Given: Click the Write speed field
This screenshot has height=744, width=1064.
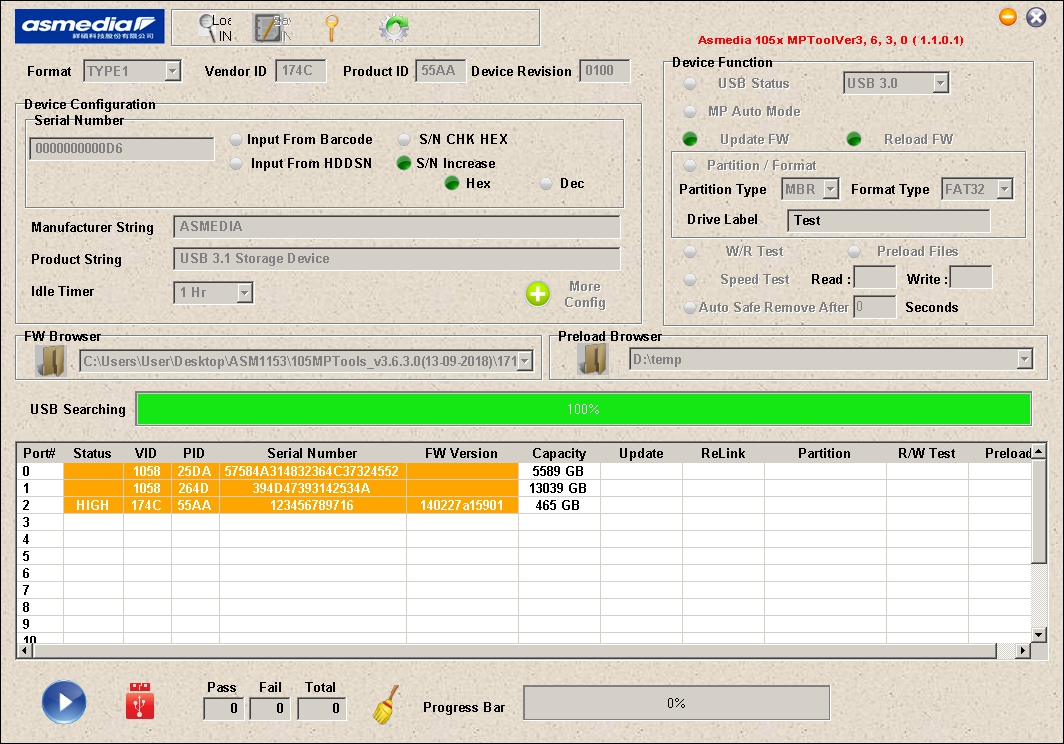Looking at the screenshot, I should pyautogui.click(x=970, y=278).
